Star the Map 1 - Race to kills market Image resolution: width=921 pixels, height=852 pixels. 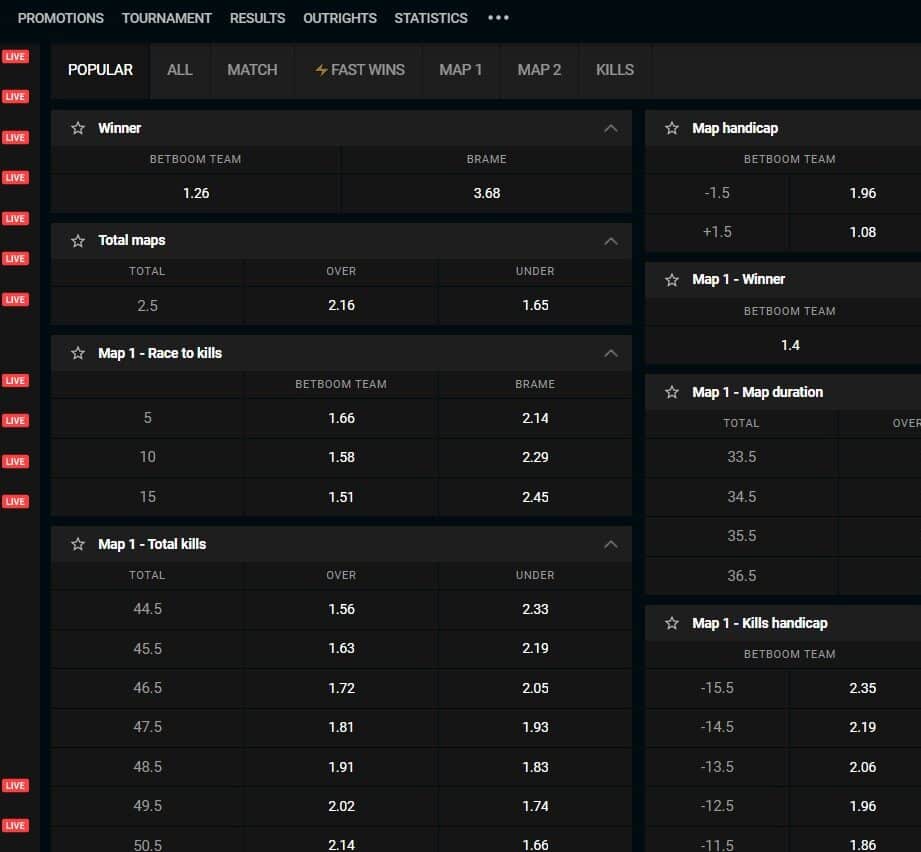[x=78, y=353]
